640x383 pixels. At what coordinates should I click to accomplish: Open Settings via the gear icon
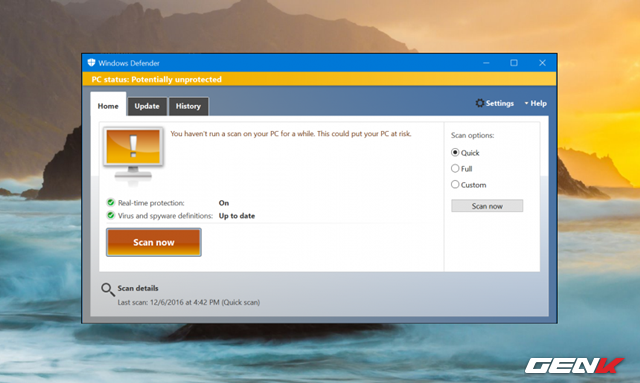point(480,103)
